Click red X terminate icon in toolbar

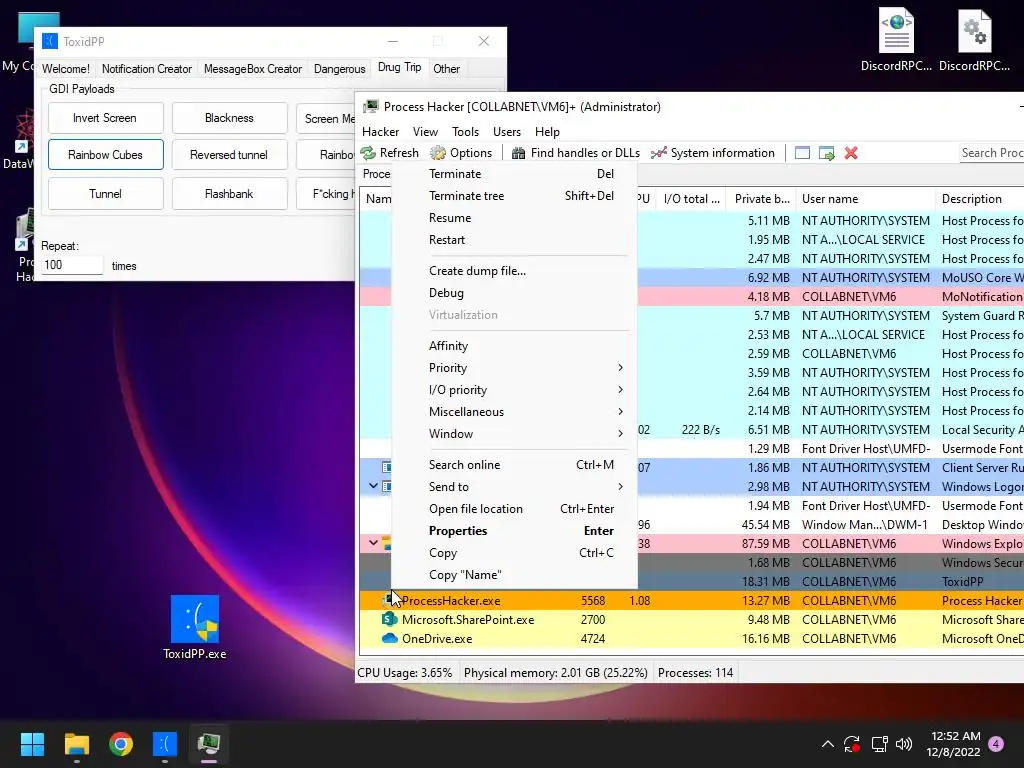(851, 153)
